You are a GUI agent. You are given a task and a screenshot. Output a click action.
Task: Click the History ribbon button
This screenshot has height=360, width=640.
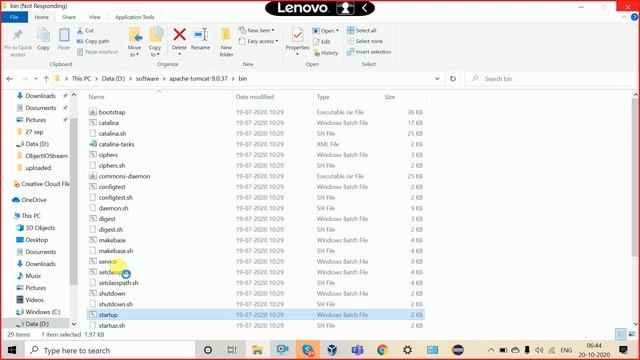(x=326, y=53)
